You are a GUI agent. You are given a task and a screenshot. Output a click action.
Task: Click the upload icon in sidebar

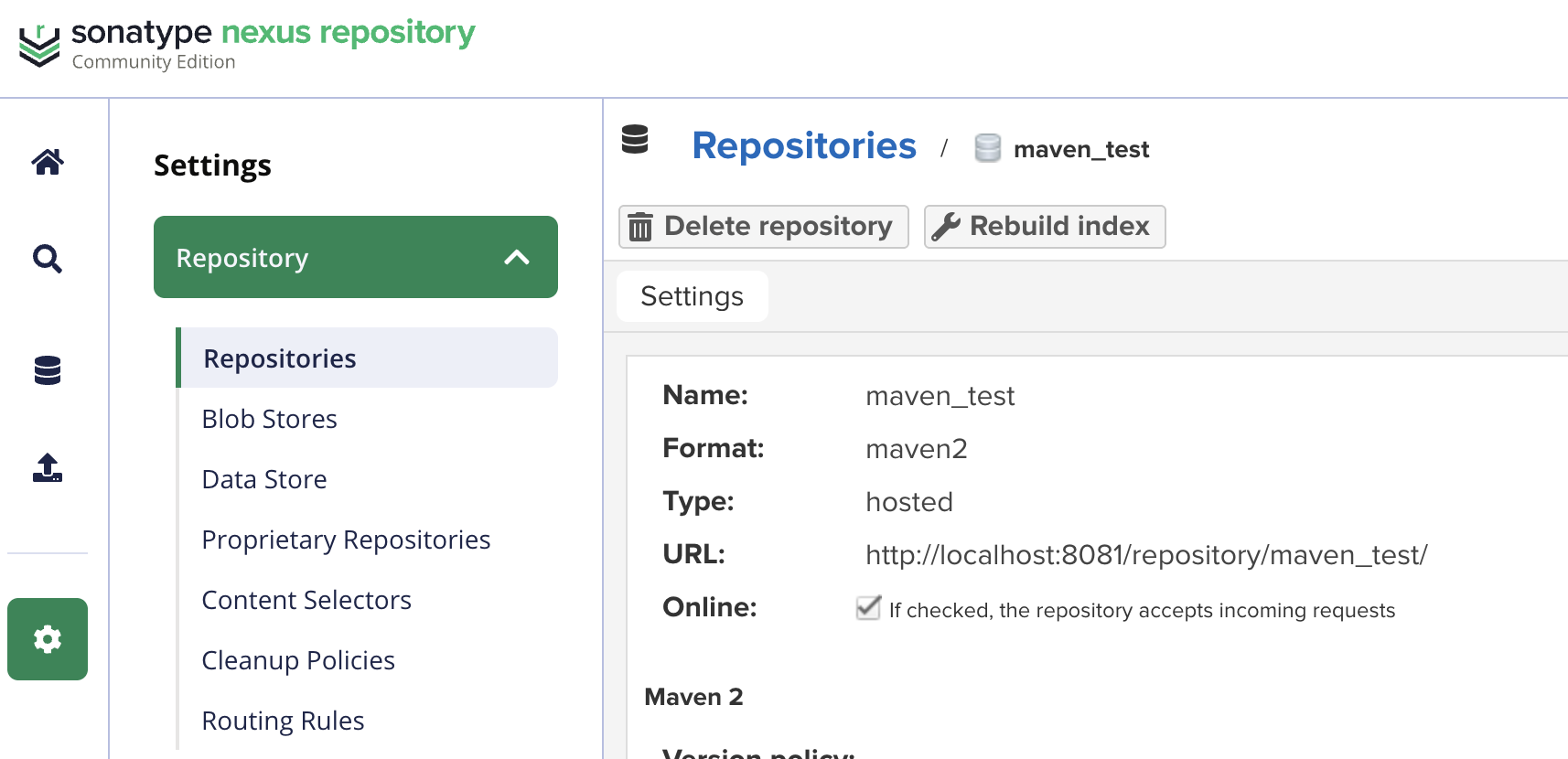pos(48,467)
